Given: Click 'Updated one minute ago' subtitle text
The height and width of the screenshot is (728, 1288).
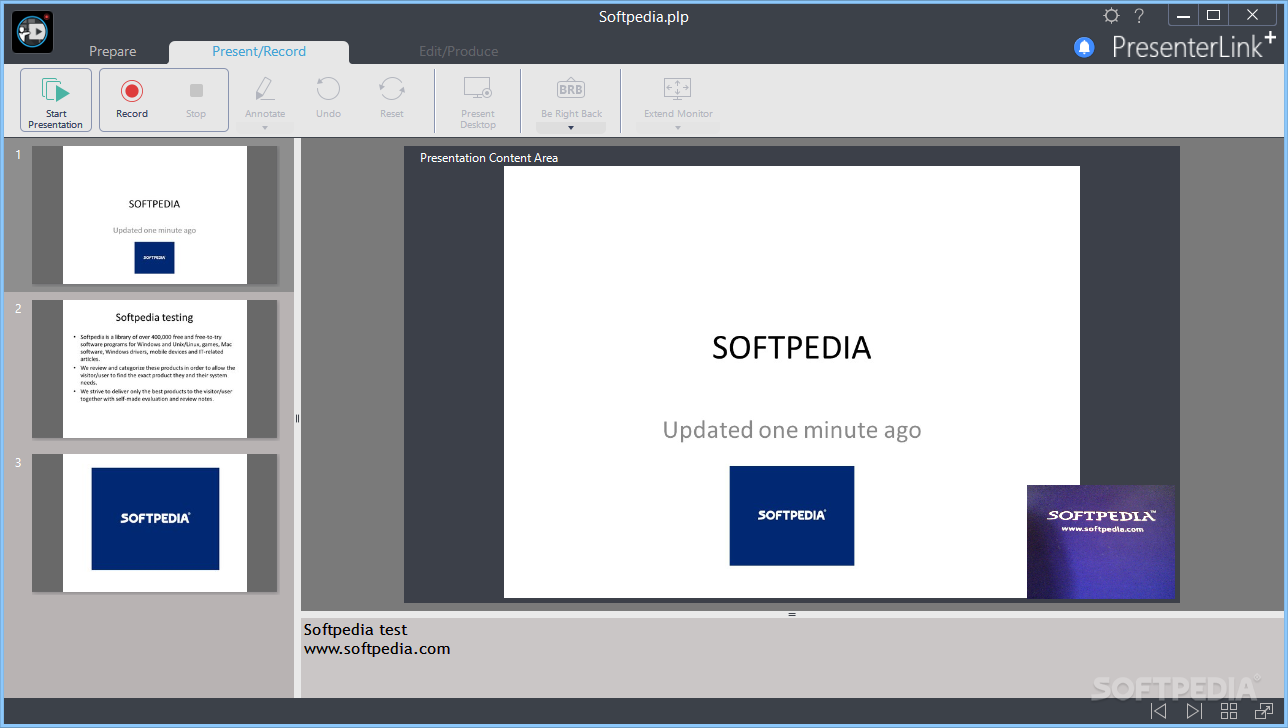Looking at the screenshot, I should (x=792, y=430).
